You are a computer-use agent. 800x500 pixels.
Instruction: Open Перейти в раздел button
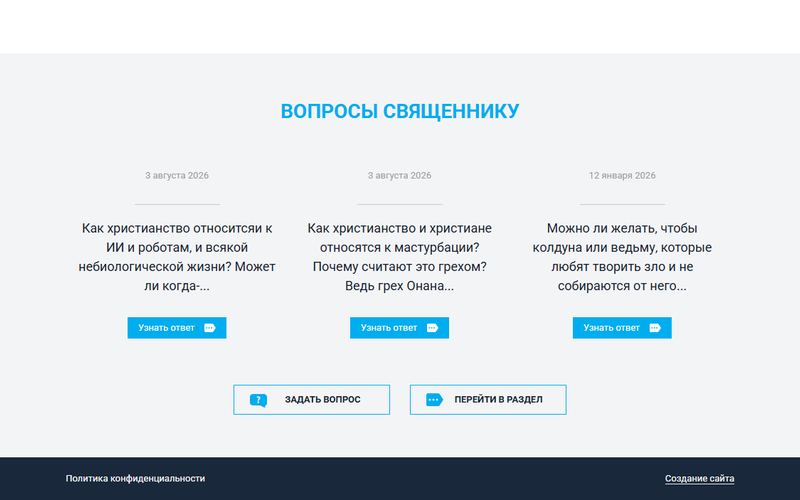[488, 400]
